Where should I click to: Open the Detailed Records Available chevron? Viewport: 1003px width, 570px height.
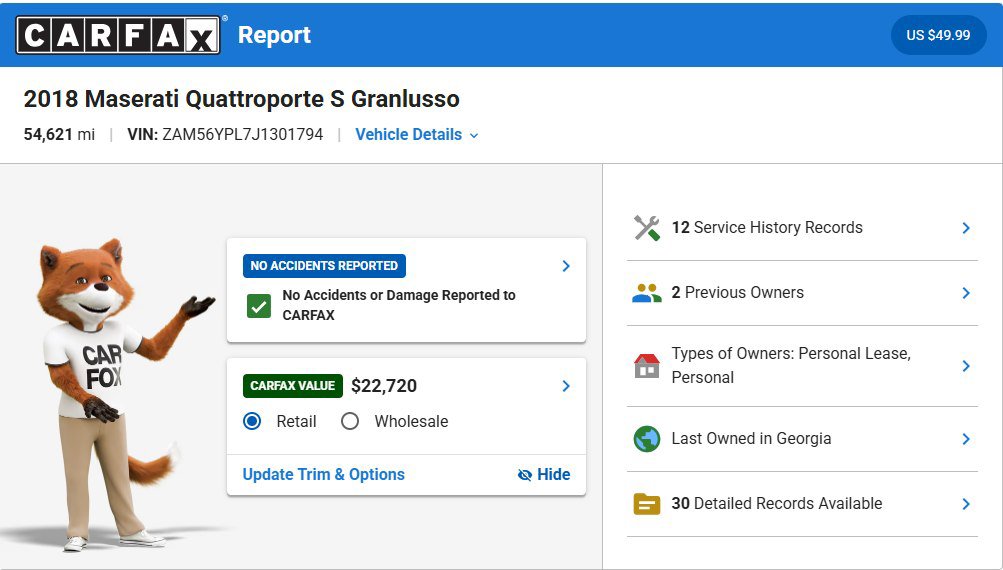click(x=966, y=504)
